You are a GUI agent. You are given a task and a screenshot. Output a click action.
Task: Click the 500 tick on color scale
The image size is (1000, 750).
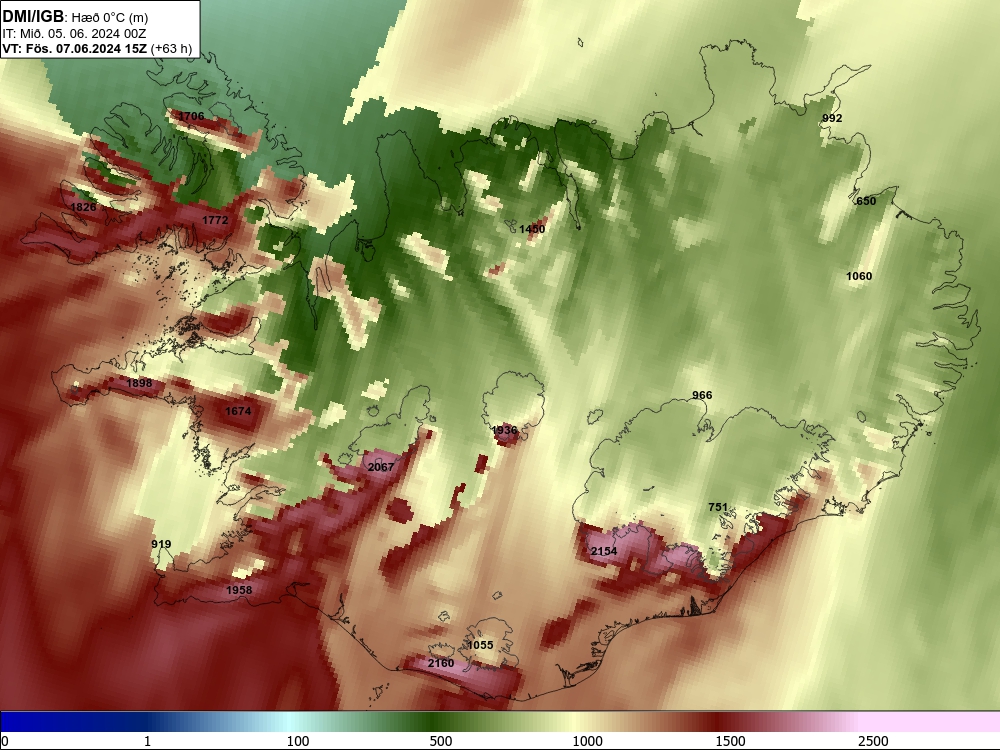pyautogui.click(x=441, y=741)
